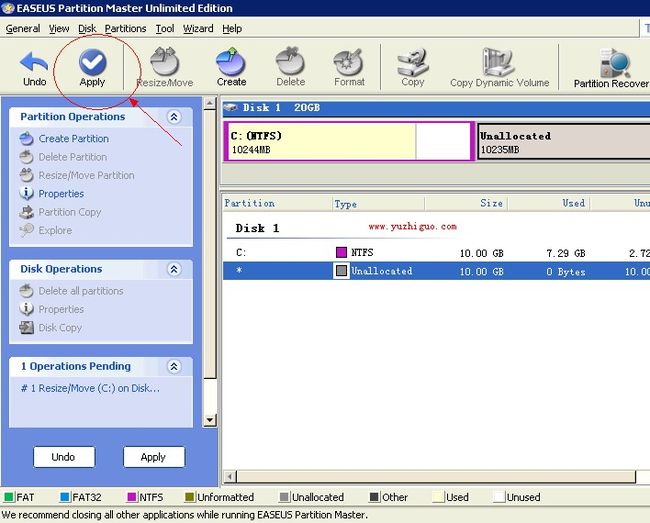The image size is (650, 523).
Task: Open the Help menu
Action: pyautogui.click(x=232, y=29)
